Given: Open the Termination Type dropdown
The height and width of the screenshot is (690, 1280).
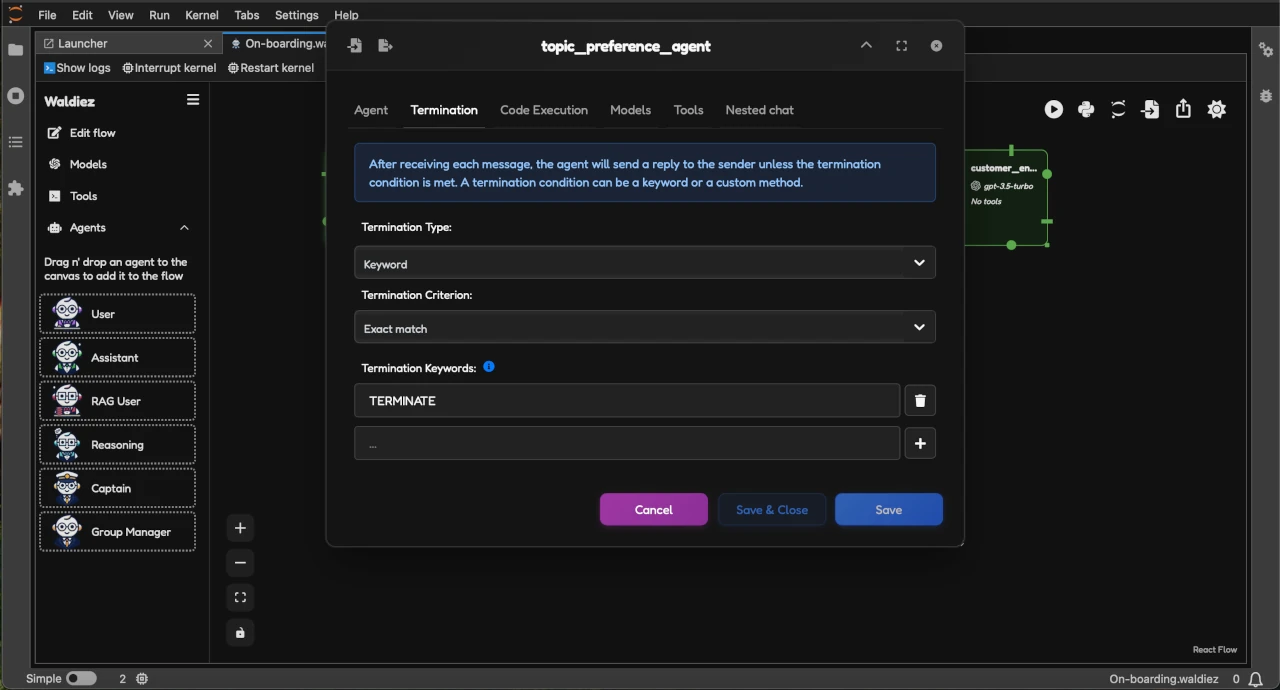Looking at the screenshot, I should pos(645,263).
